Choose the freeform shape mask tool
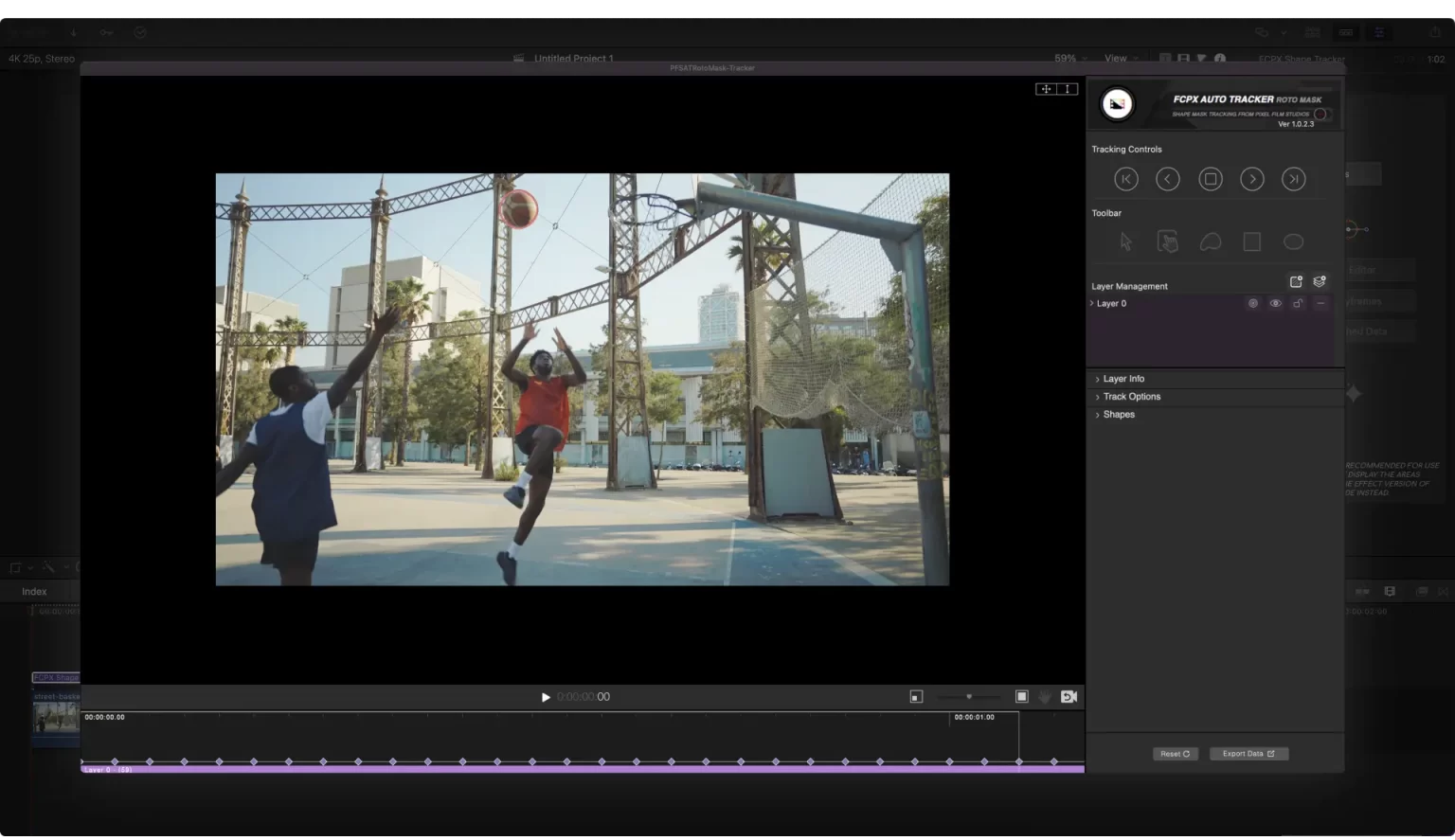Image resolution: width=1455 pixels, height=840 pixels. coord(1211,242)
